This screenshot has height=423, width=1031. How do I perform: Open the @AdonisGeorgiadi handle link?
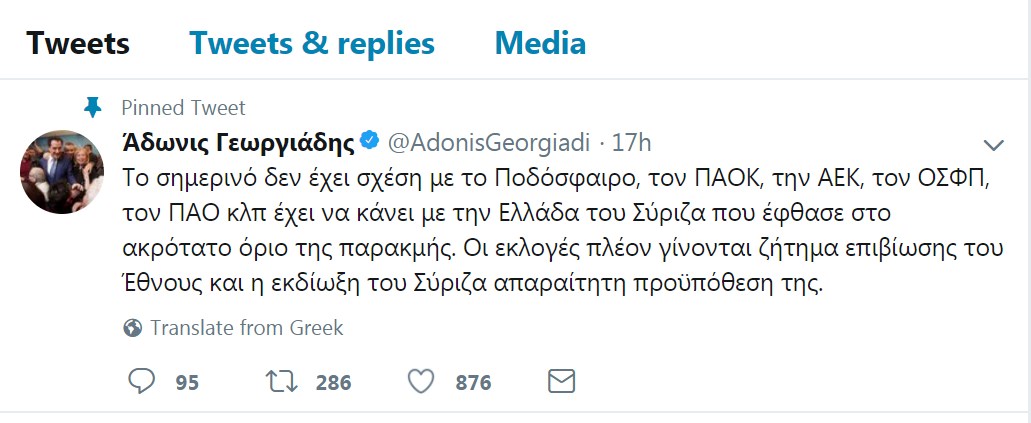(489, 143)
